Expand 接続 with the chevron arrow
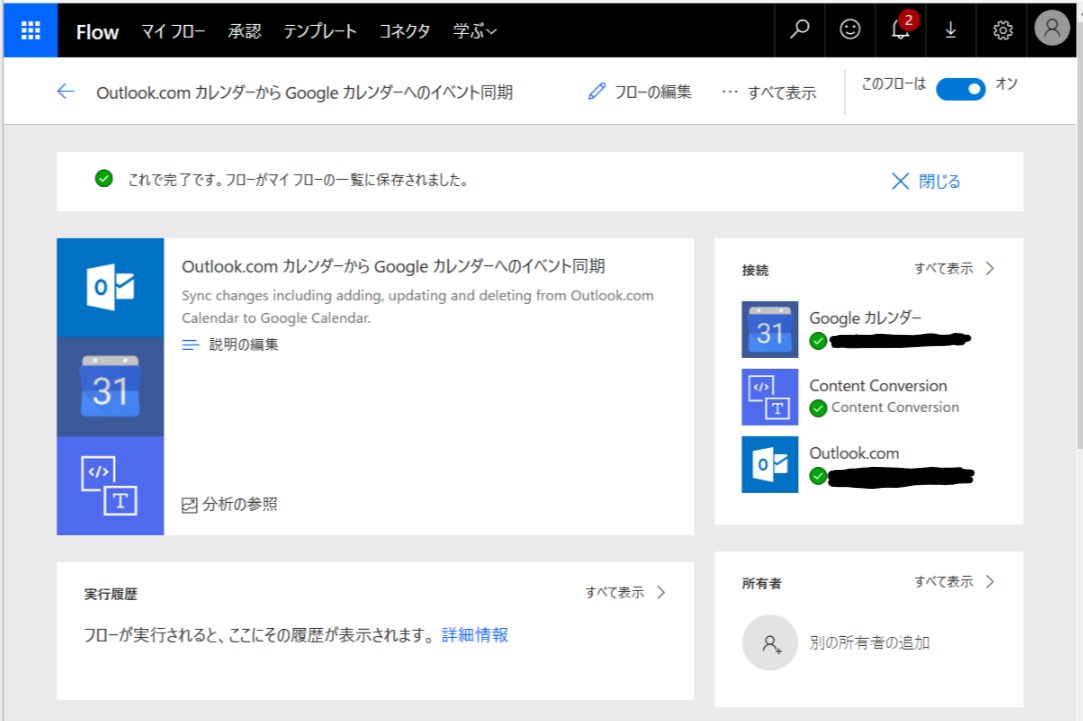 [x=990, y=269]
